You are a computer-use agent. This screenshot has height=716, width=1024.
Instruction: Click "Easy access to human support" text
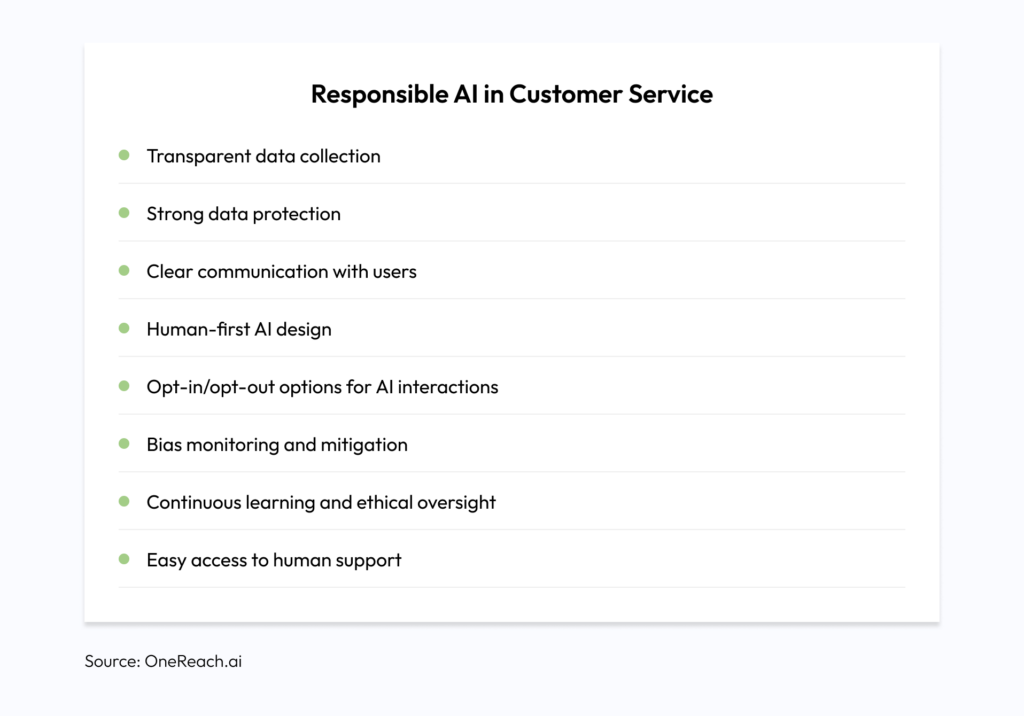tap(274, 560)
